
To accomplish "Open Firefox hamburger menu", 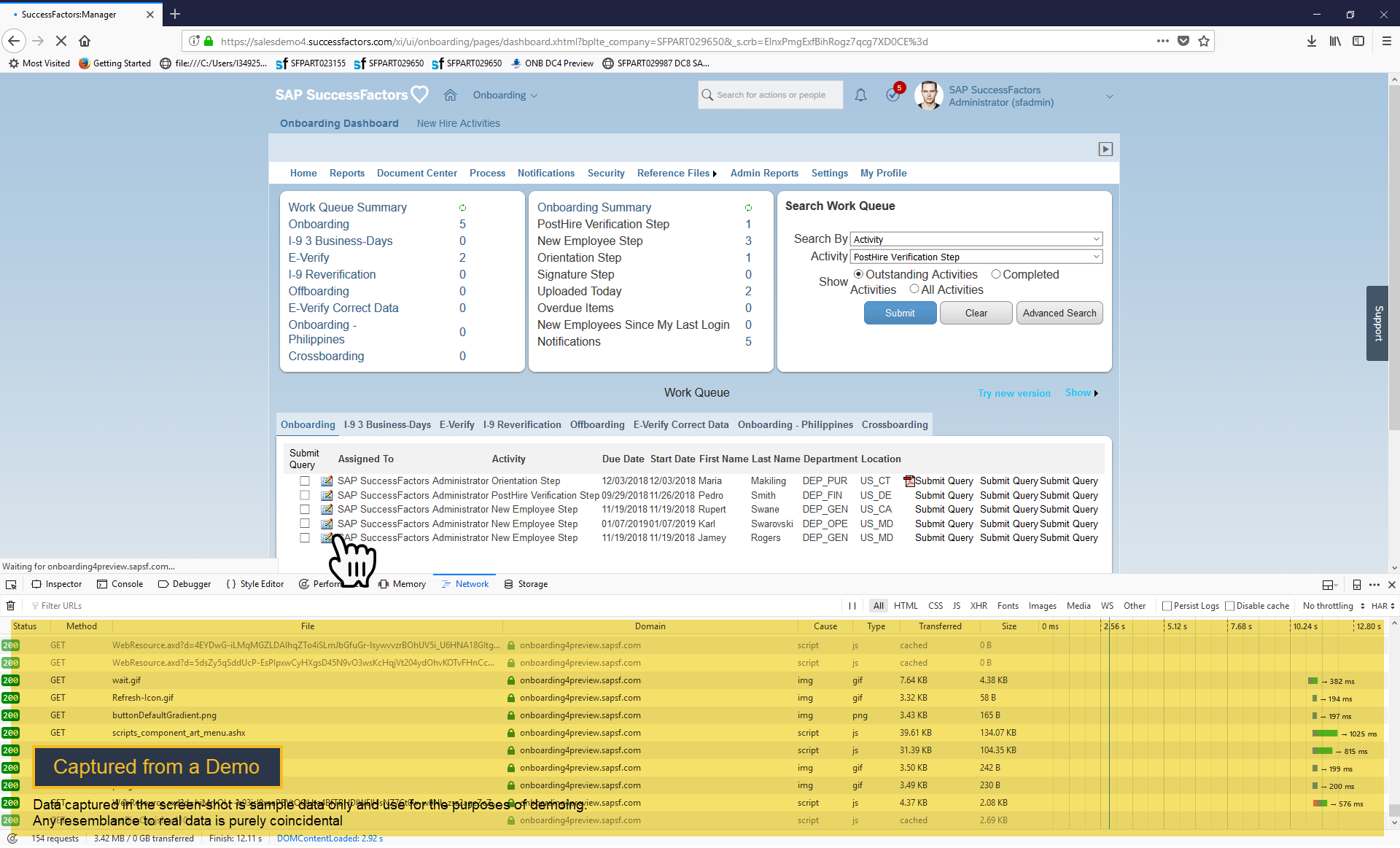I will click(x=1387, y=42).
